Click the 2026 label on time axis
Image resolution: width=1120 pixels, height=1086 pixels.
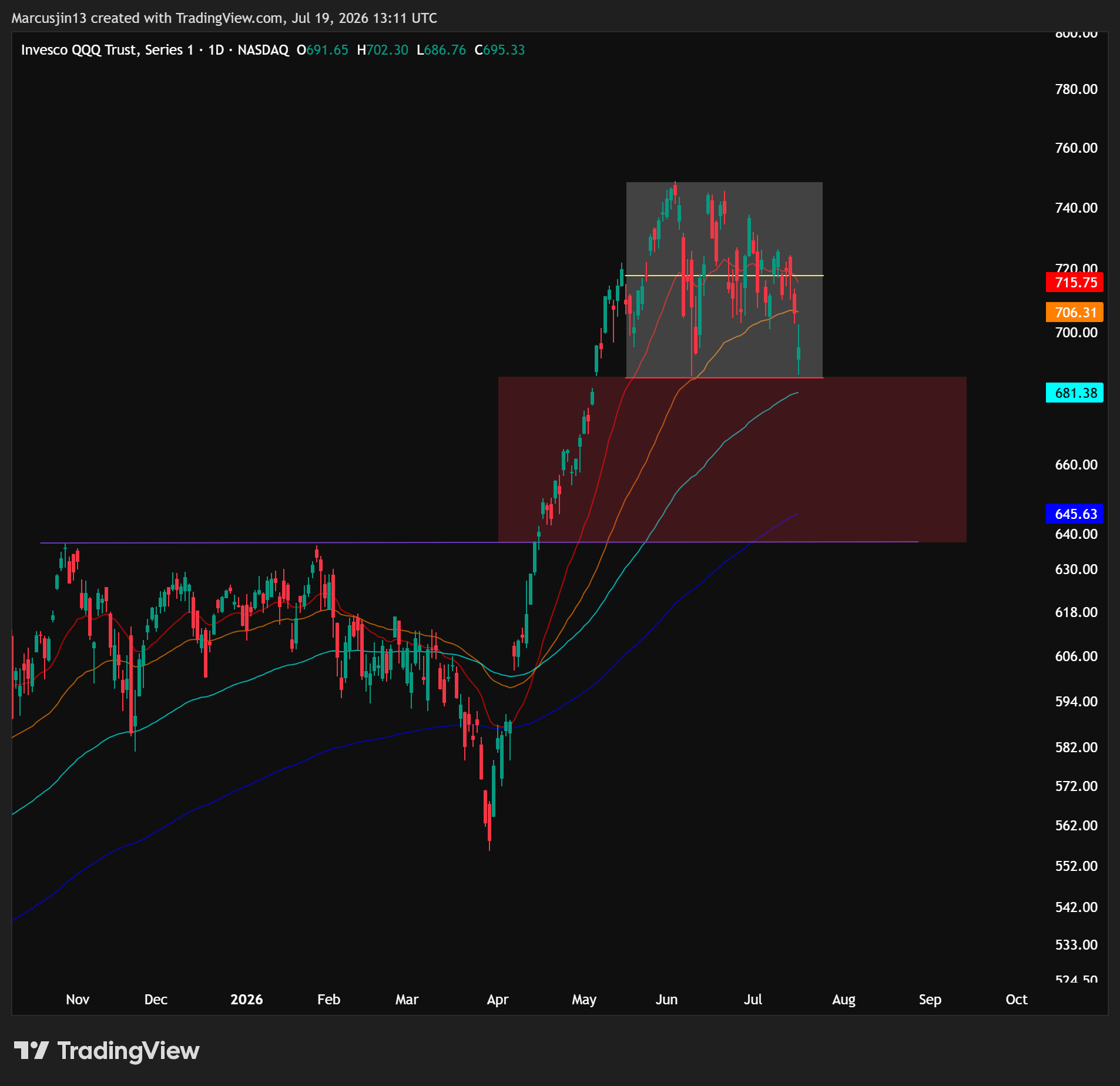(247, 1000)
